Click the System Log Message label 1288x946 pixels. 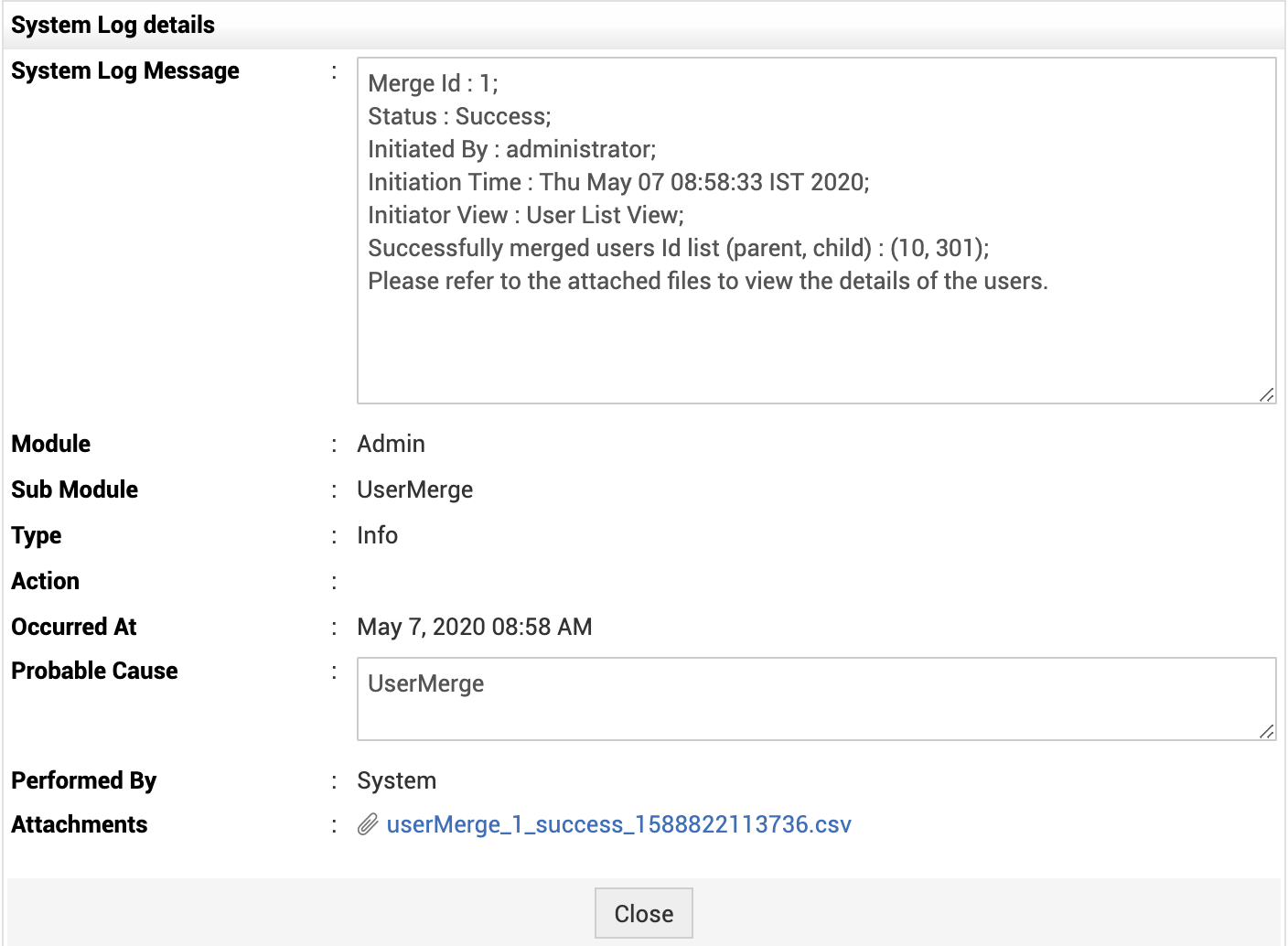click(125, 70)
